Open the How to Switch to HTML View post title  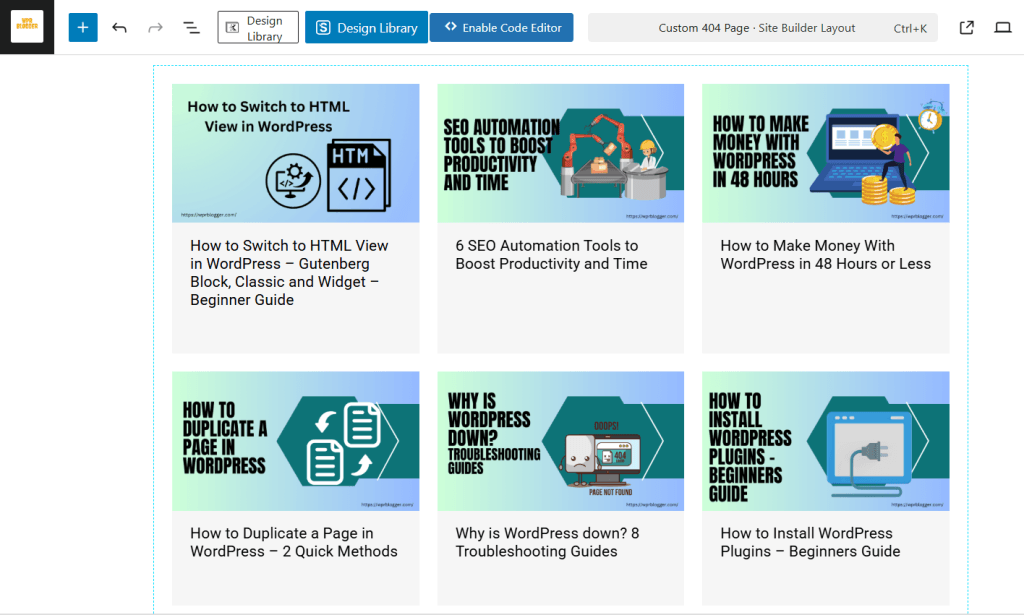coord(289,273)
